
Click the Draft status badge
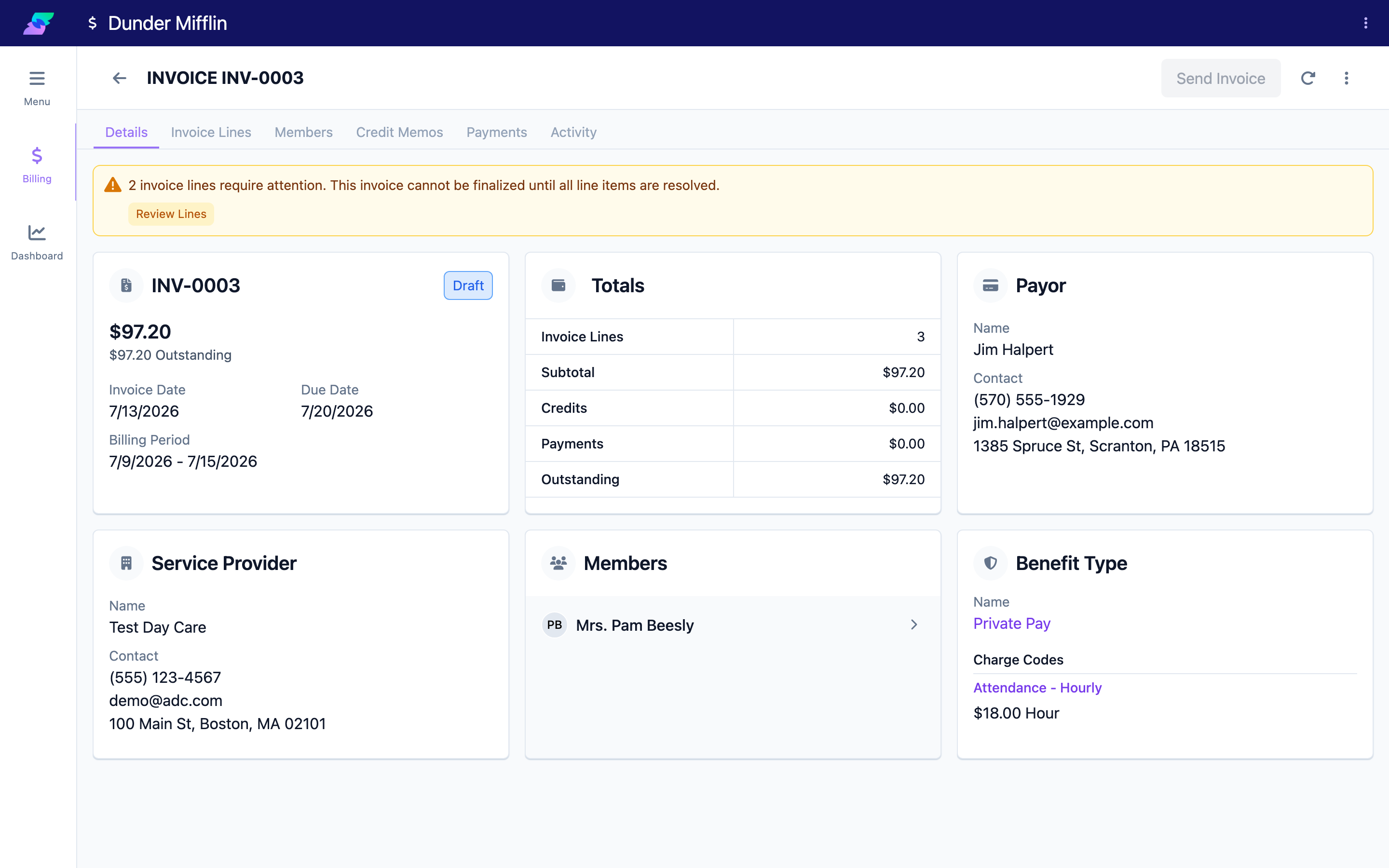click(468, 285)
